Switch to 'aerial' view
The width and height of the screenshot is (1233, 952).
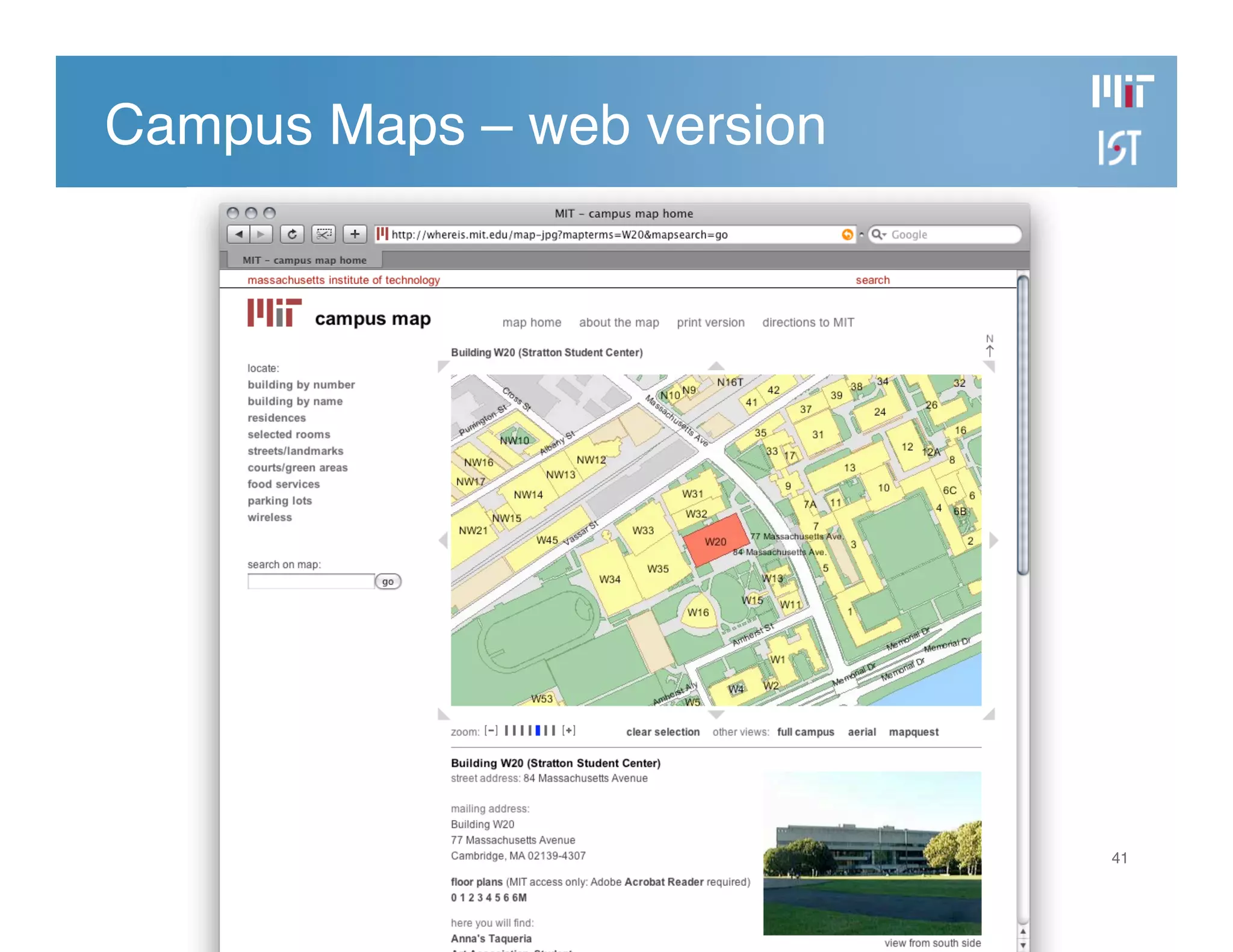[x=862, y=732]
